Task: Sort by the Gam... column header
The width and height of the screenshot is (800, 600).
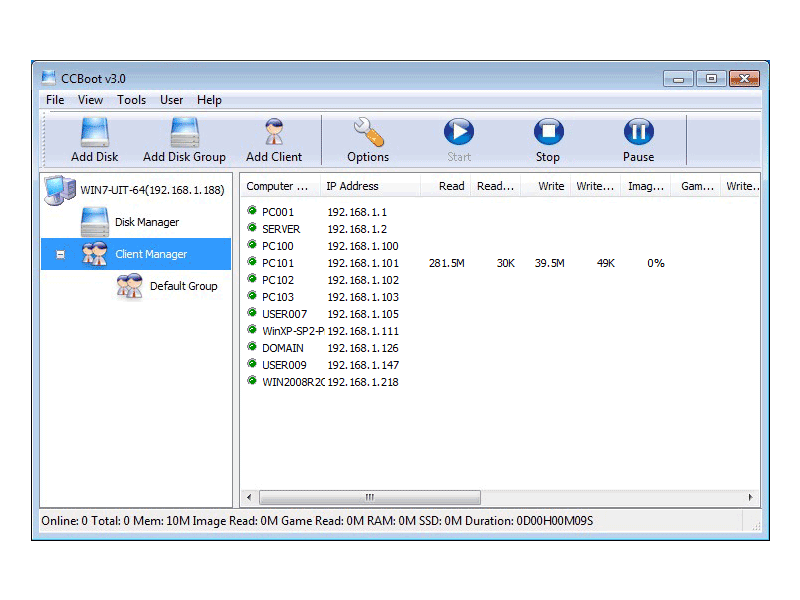Action: 695,186
